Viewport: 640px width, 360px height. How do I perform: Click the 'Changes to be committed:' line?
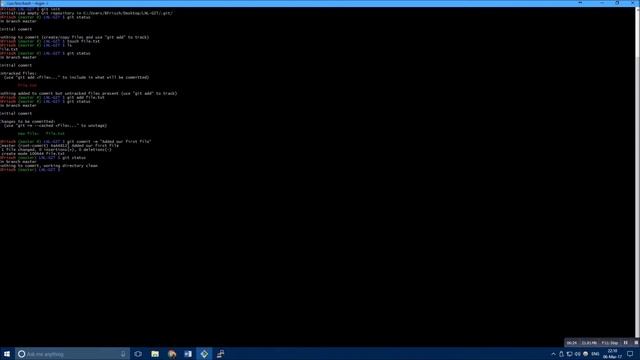[x=27, y=122]
